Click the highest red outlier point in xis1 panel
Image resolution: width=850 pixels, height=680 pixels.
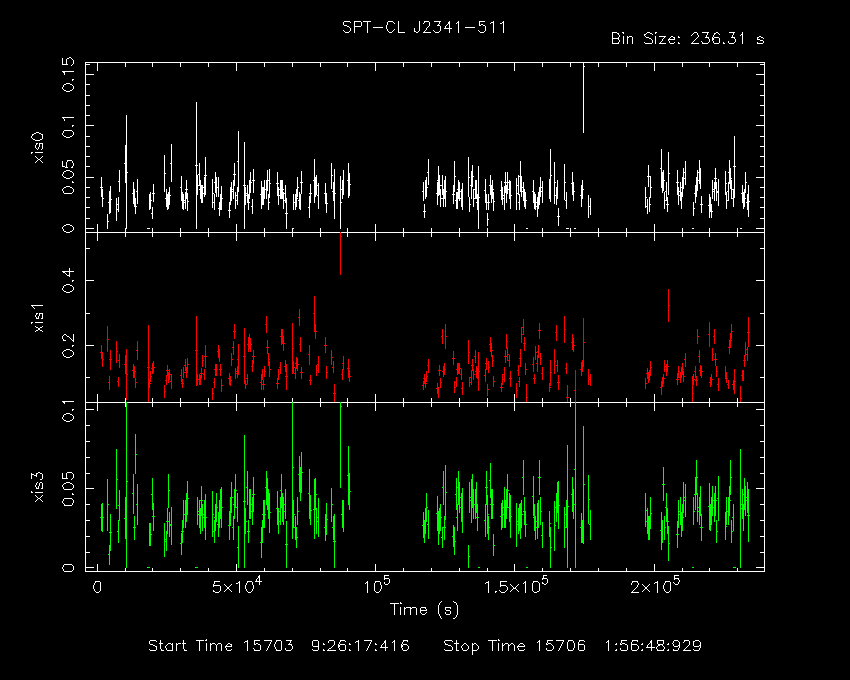coord(340,254)
